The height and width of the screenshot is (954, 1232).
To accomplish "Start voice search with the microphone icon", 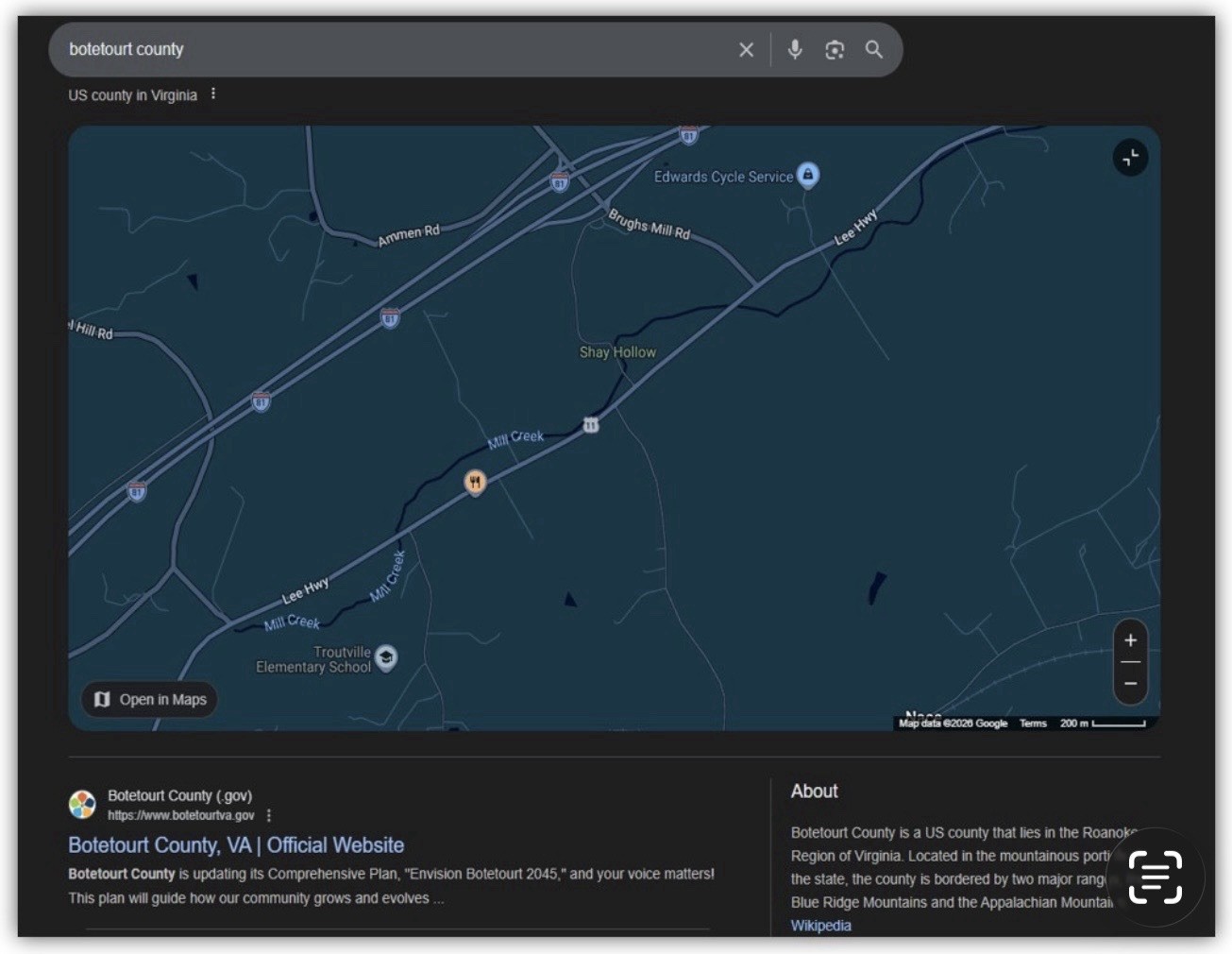I will [795, 49].
